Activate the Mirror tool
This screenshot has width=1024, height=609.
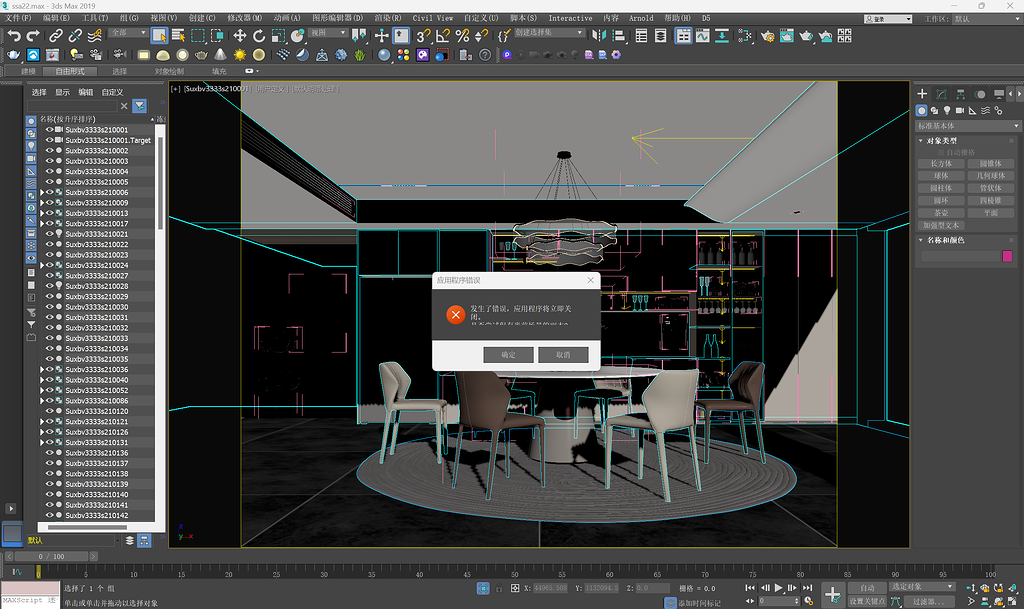597,37
